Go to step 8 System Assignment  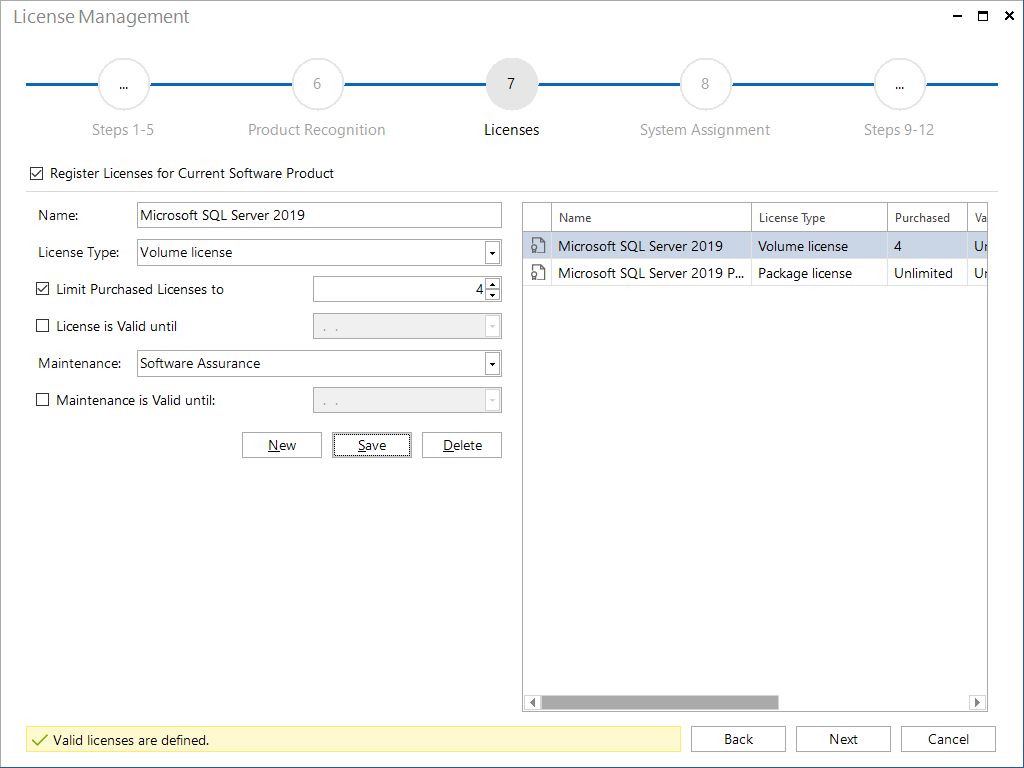tap(705, 84)
